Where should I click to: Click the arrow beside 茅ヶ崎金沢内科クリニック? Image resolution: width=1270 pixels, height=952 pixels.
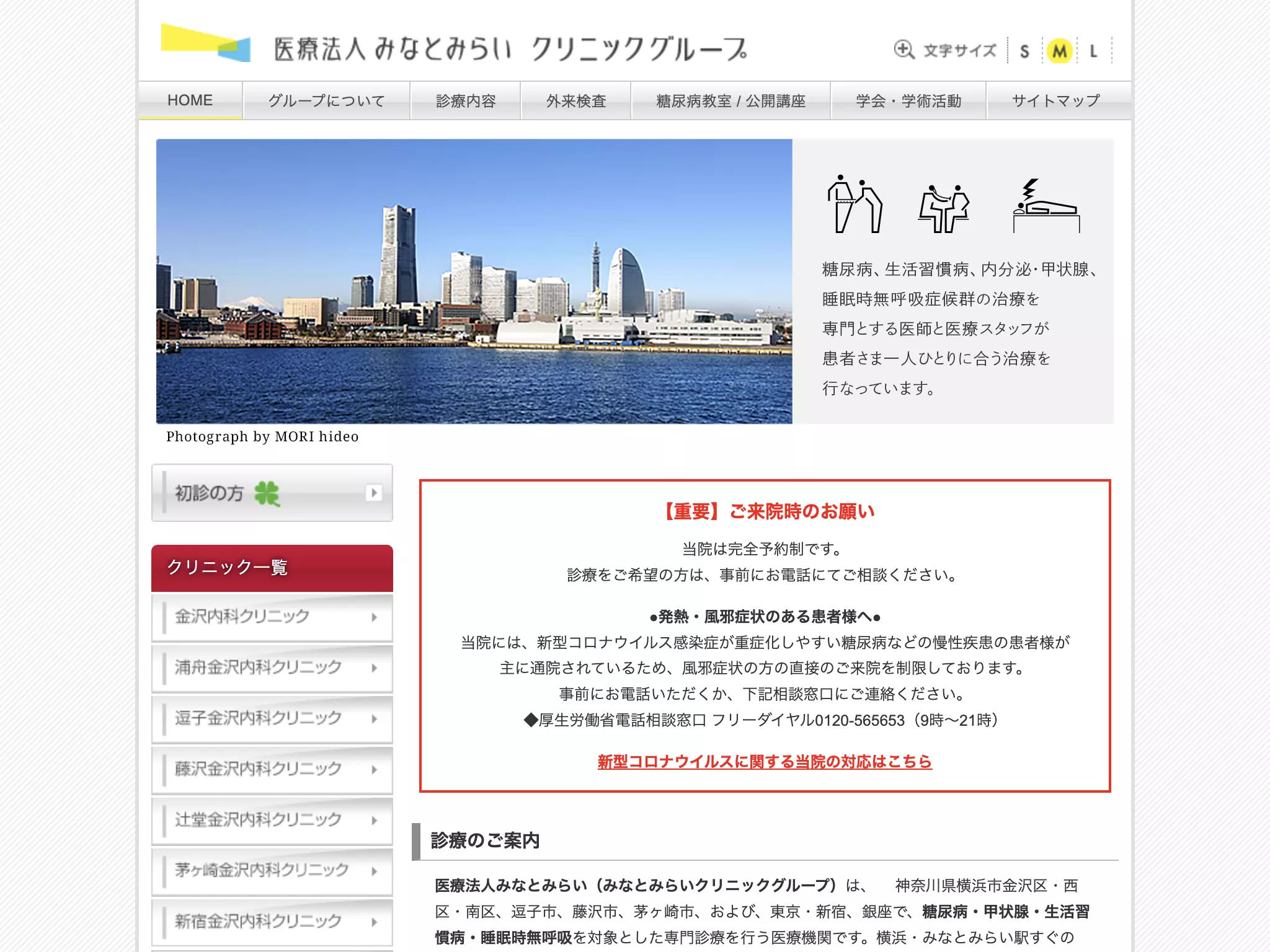click(x=374, y=871)
